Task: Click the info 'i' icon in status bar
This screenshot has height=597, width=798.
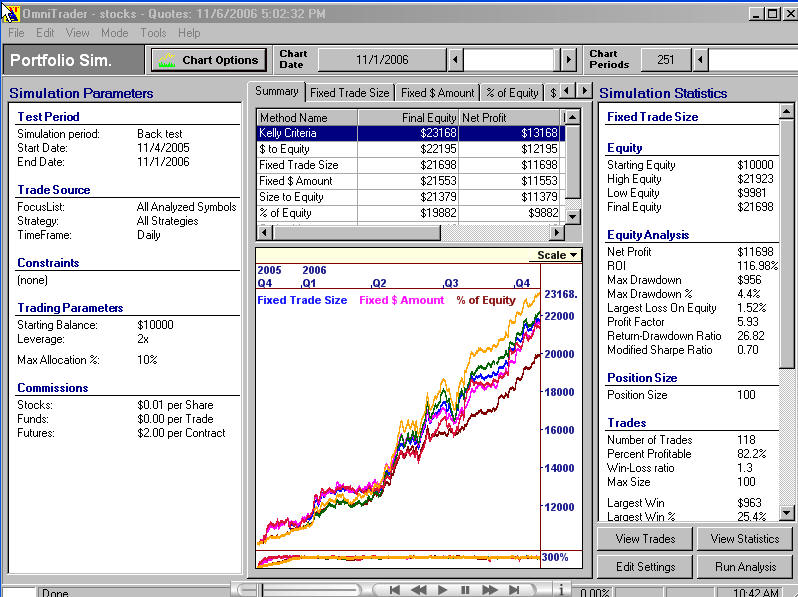Action: pyautogui.click(x=561, y=589)
